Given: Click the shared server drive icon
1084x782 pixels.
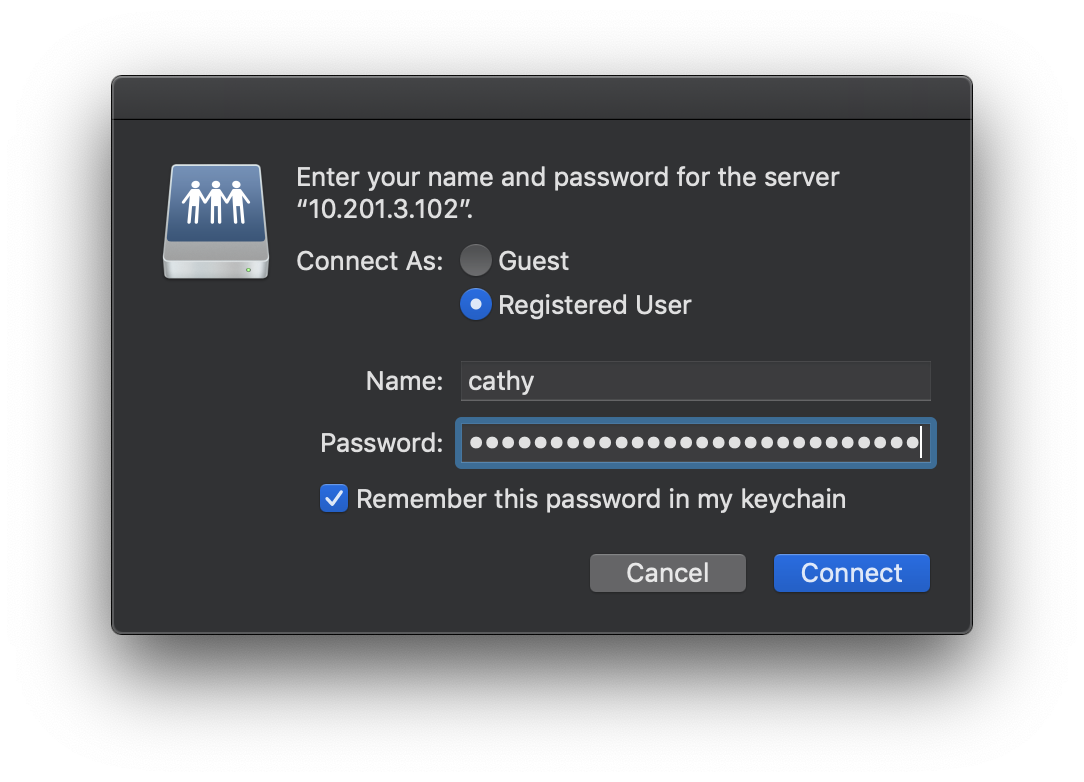Looking at the screenshot, I should pyautogui.click(x=216, y=222).
